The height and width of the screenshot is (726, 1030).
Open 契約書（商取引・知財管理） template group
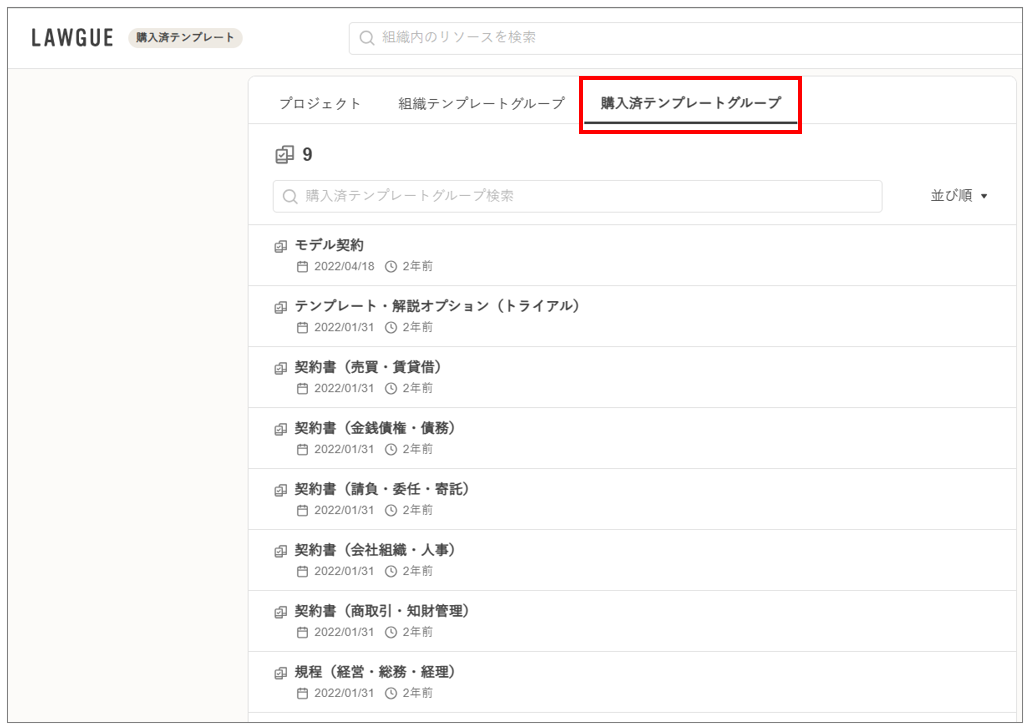click(x=382, y=611)
